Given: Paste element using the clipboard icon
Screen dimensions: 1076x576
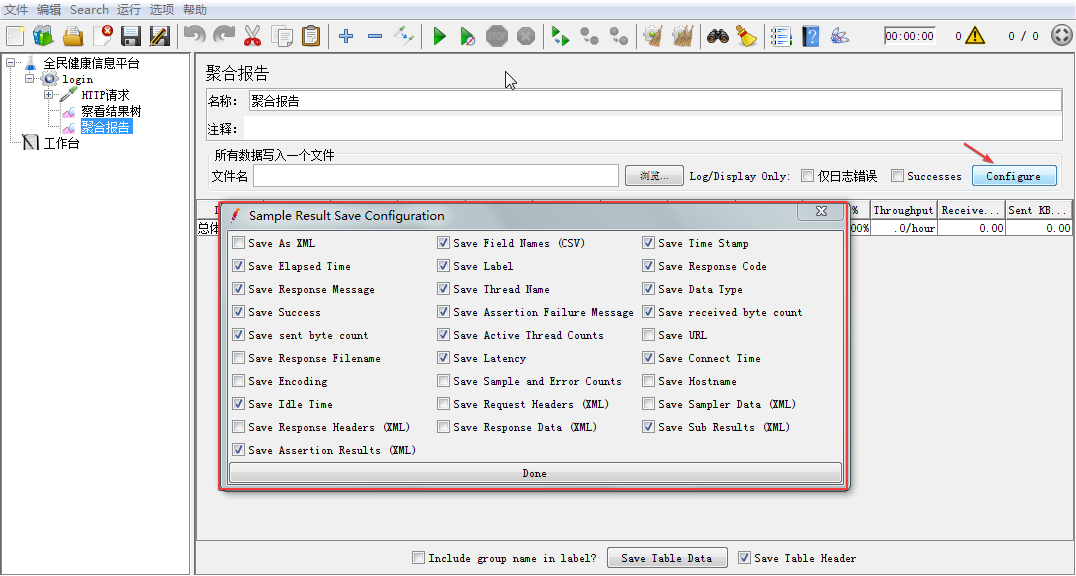Looking at the screenshot, I should (x=310, y=35).
